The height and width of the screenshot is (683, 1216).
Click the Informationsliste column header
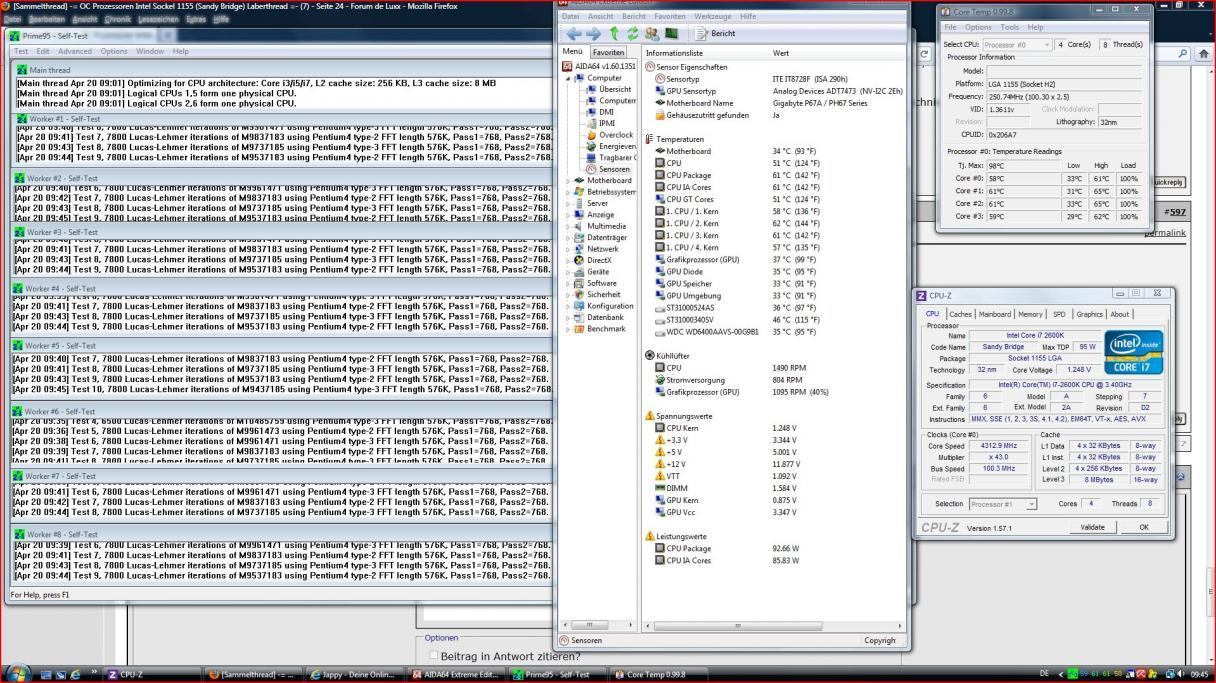click(x=706, y=53)
